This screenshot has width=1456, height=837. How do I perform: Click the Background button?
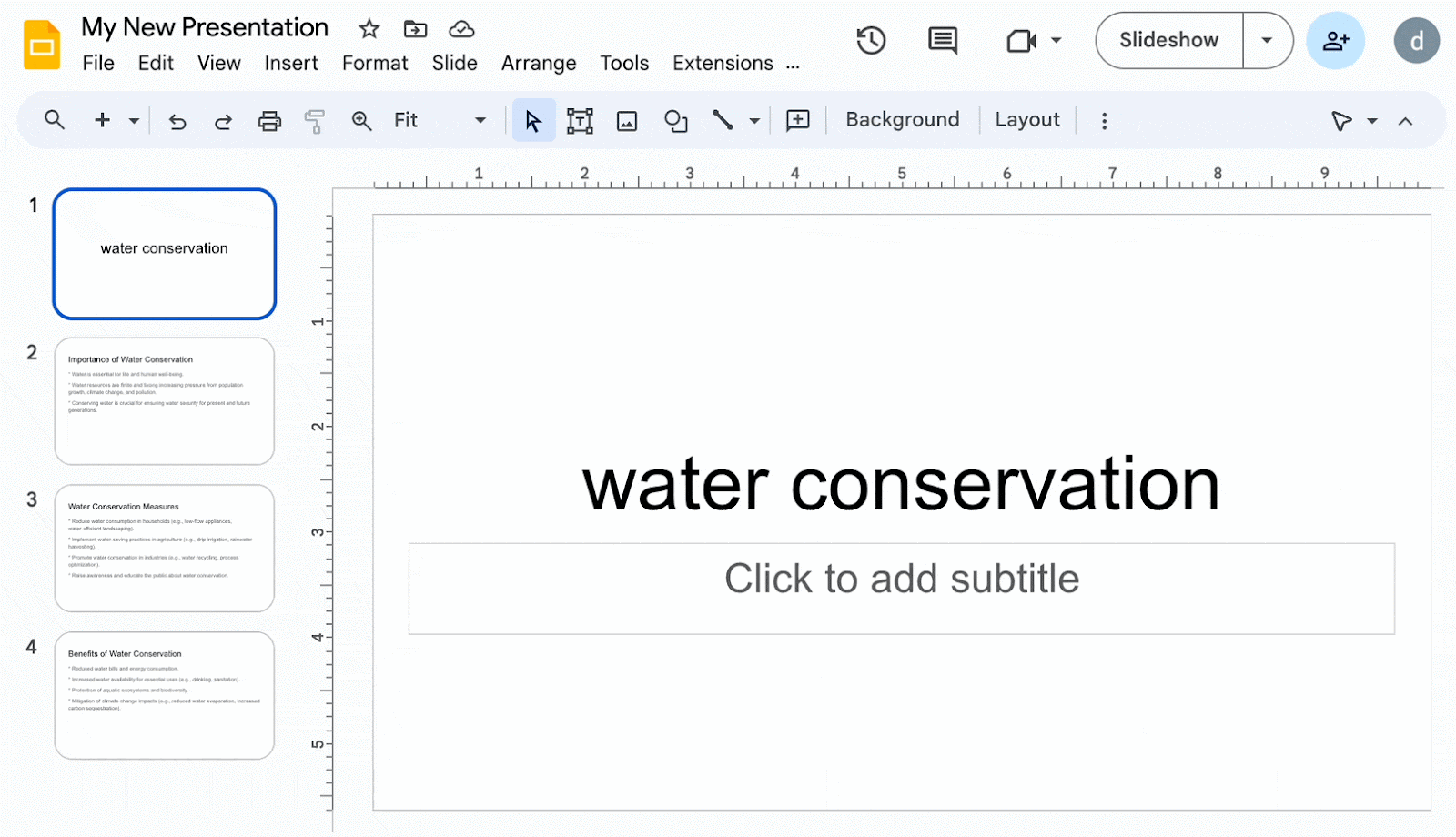click(902, 120)
